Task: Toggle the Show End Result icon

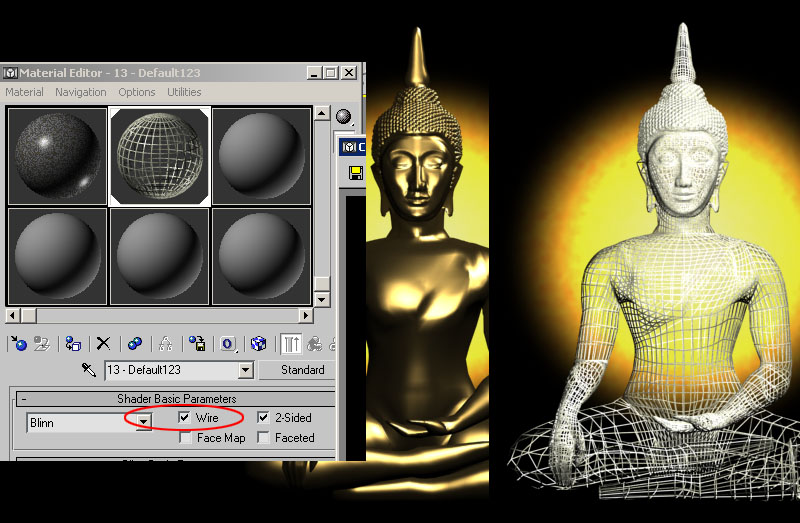Action: [x=291, y=344]
